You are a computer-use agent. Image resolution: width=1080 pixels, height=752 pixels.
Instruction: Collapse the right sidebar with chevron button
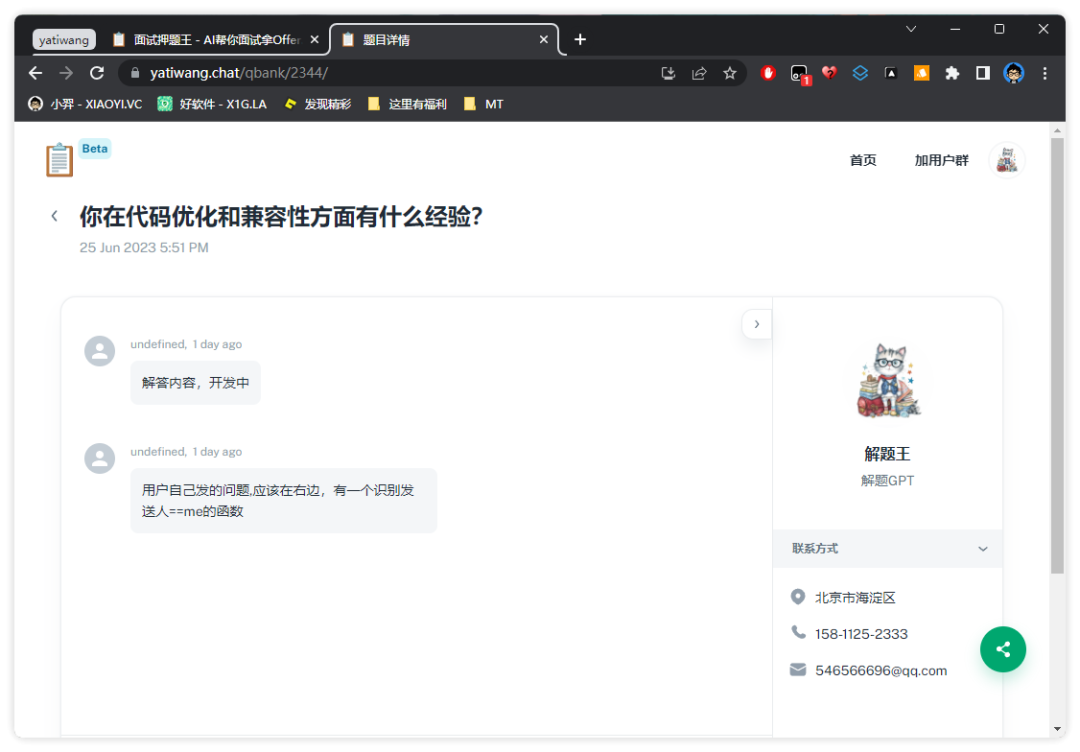756,324
